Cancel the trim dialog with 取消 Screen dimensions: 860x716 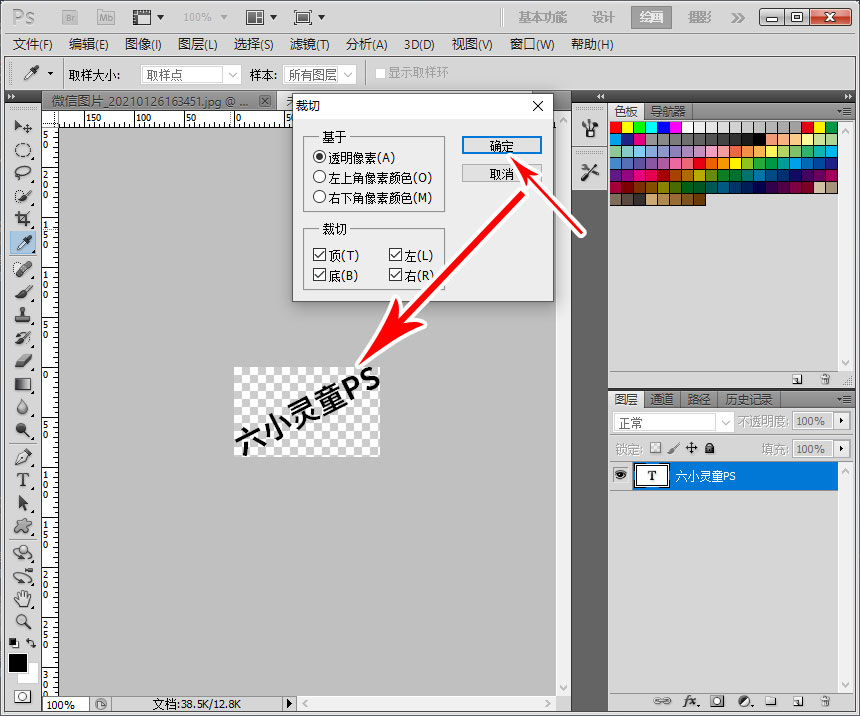[501, 174]
